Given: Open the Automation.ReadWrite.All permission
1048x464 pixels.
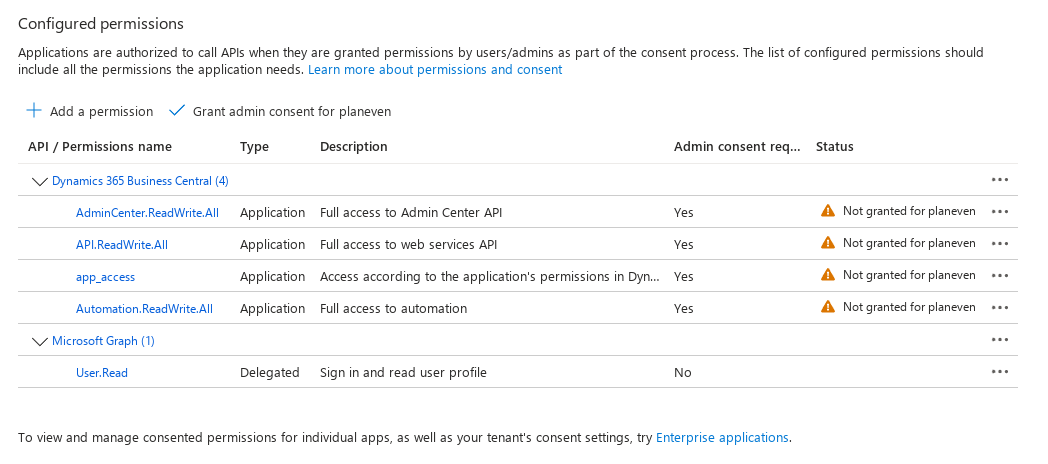Looking at the screenshot, I should click(144, 309).
